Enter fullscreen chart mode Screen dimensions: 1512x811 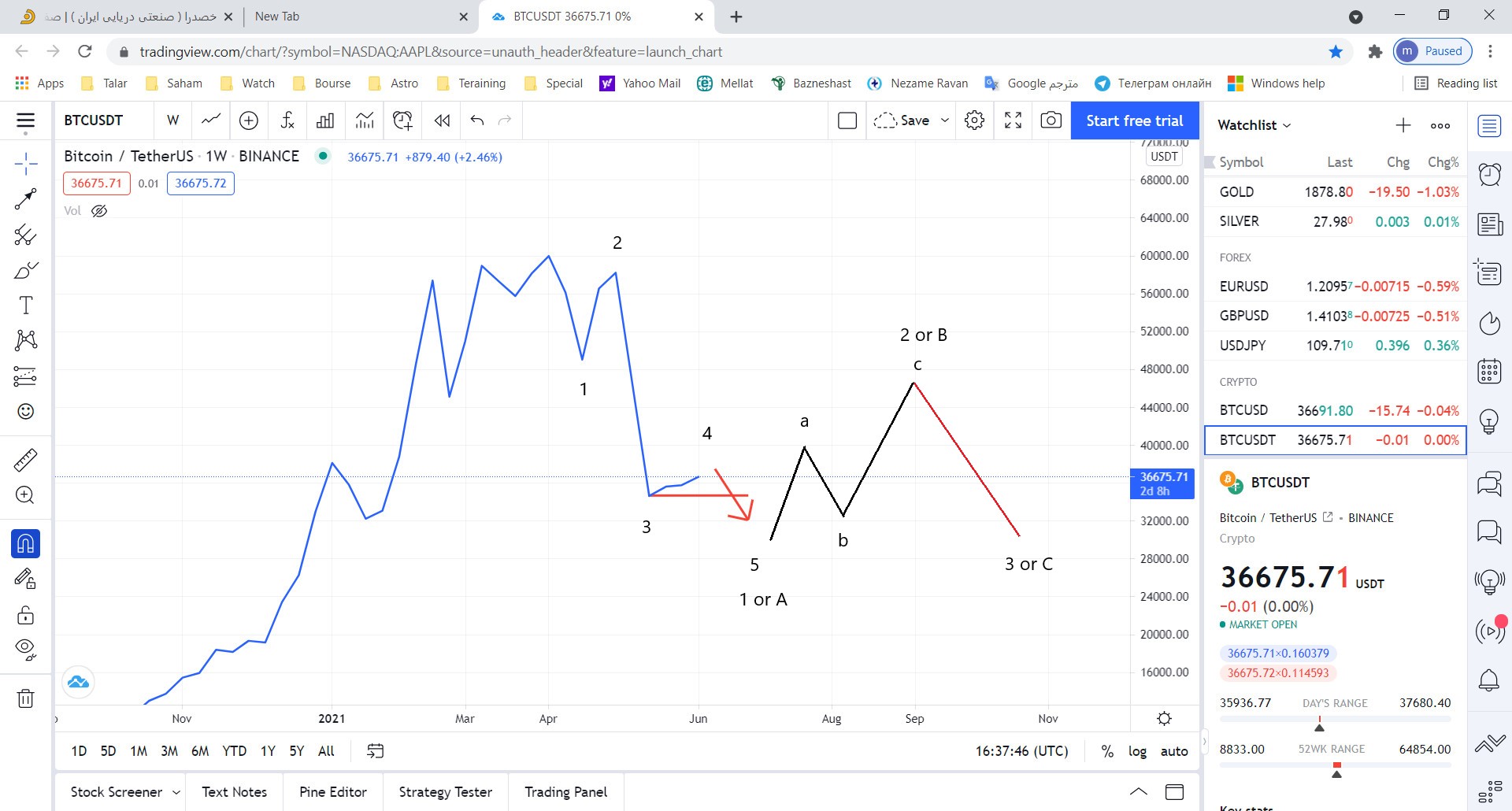1013,120
